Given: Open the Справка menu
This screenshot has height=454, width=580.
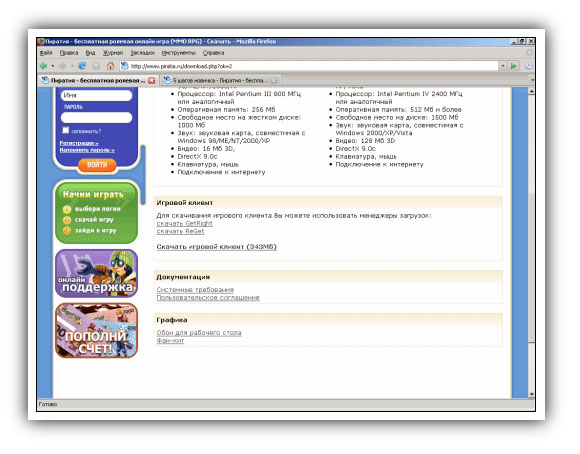Looking at the screenshot, I should click(x=213, y=53).
